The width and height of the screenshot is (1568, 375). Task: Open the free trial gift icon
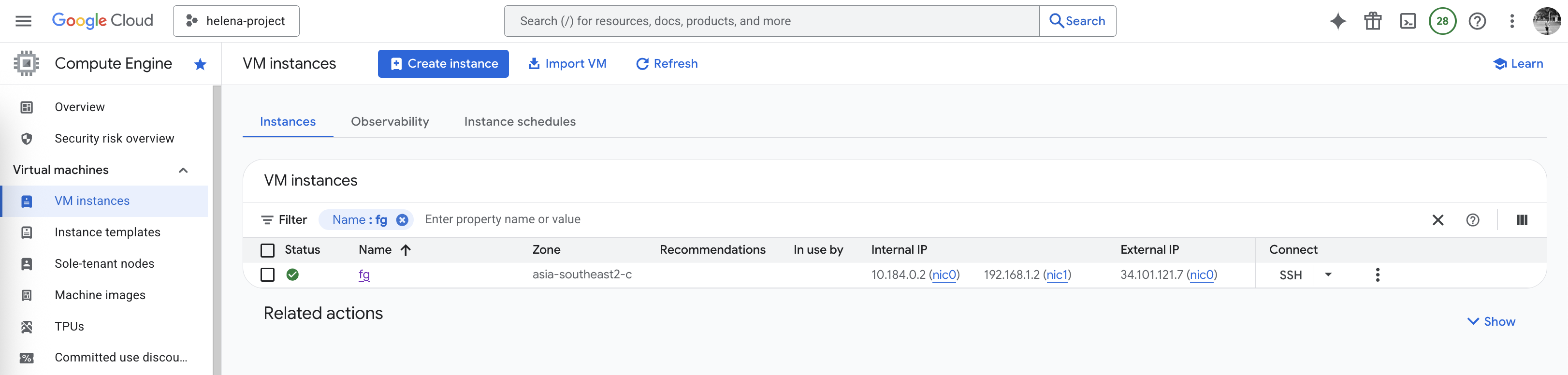(1372, 21)
